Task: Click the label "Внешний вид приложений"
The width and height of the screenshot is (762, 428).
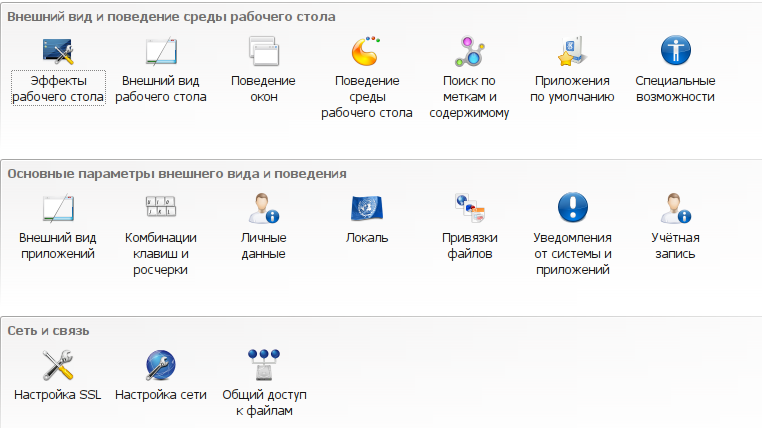Action: (58, 245)
